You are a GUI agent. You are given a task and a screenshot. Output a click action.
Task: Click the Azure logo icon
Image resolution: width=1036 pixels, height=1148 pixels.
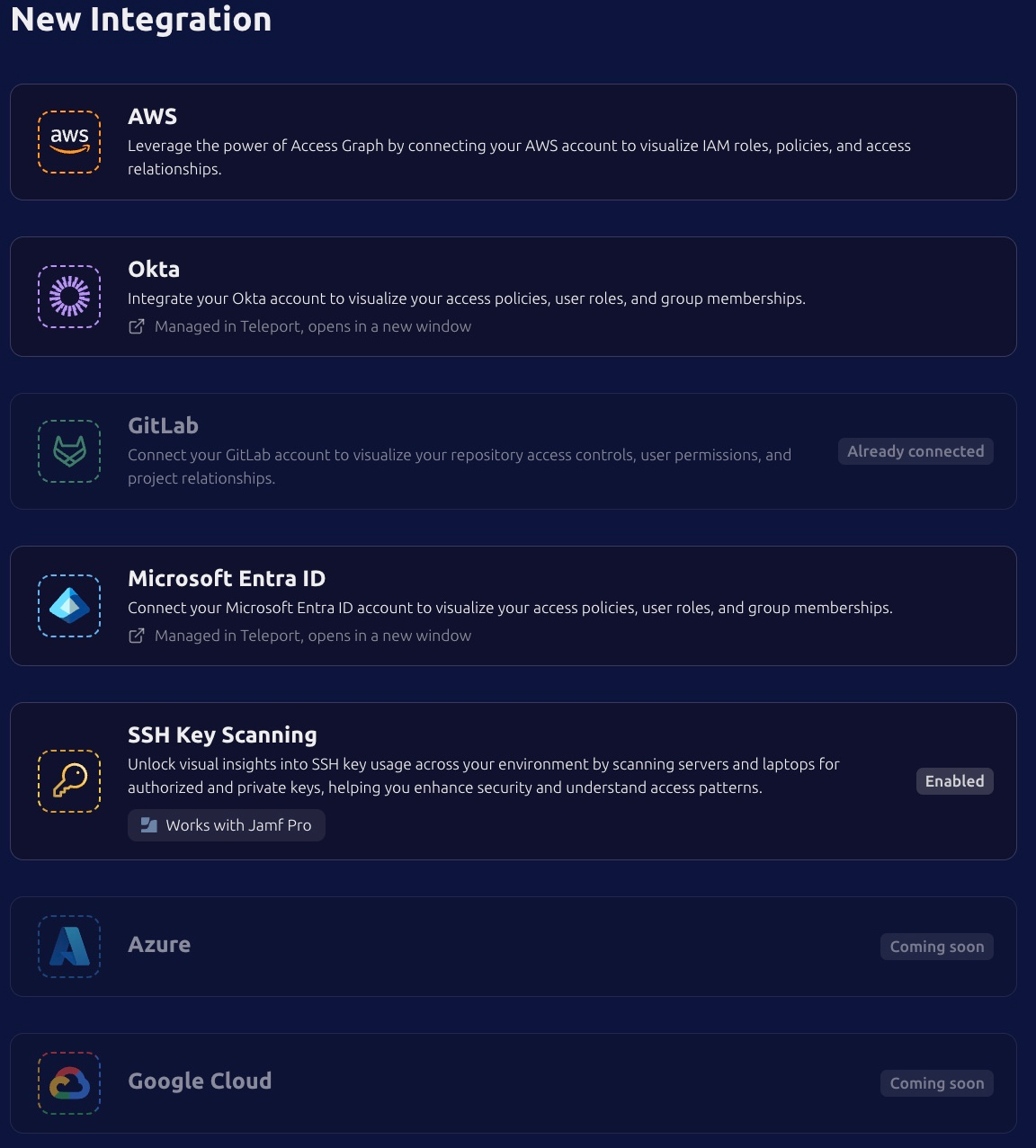pos(68,946)
